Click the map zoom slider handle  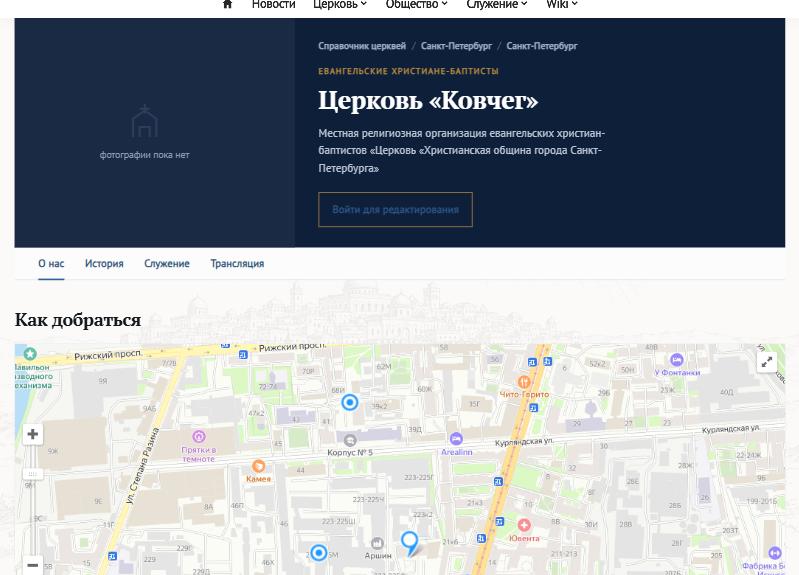point(33,474)
